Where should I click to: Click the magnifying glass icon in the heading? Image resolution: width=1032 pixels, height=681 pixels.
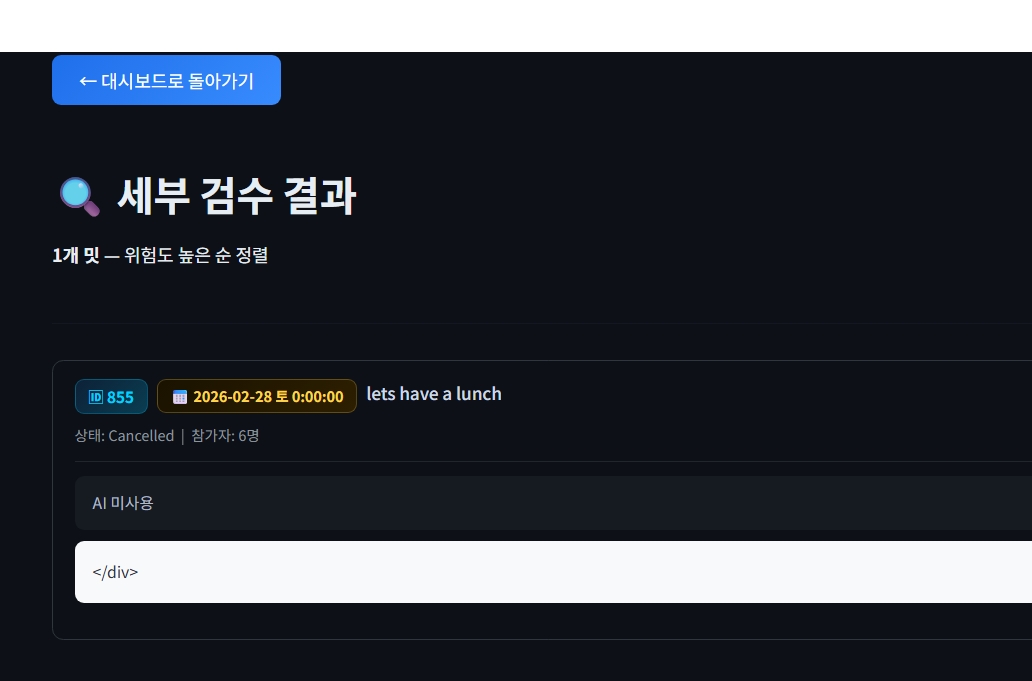(x=80, y=196)
